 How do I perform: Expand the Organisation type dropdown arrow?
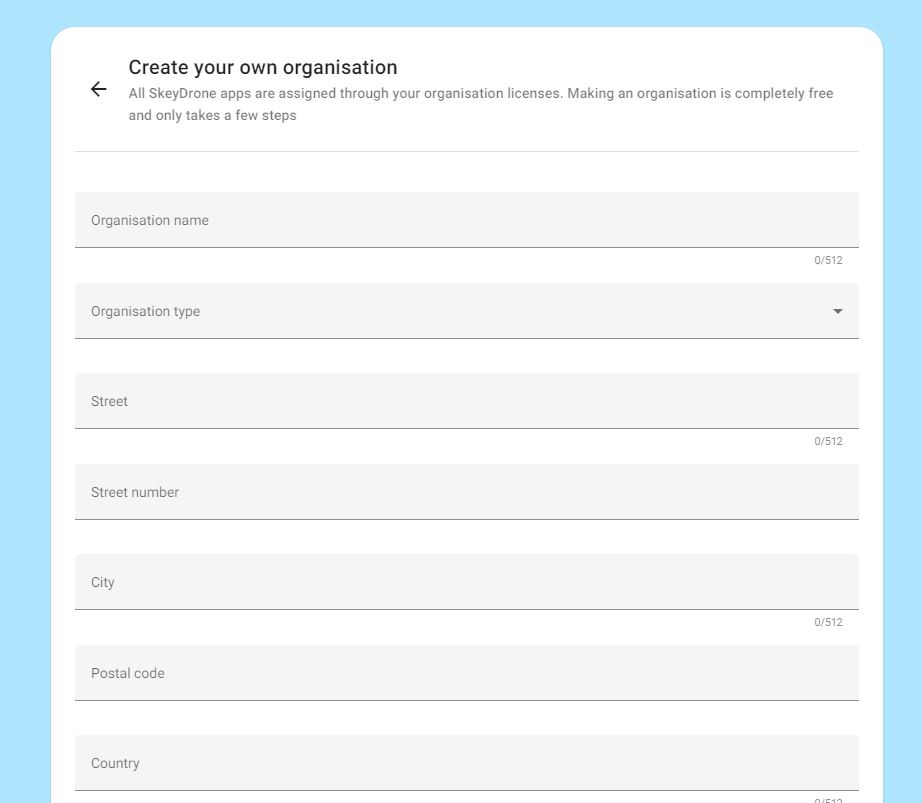pyautogui.click(x=838, y=311)
